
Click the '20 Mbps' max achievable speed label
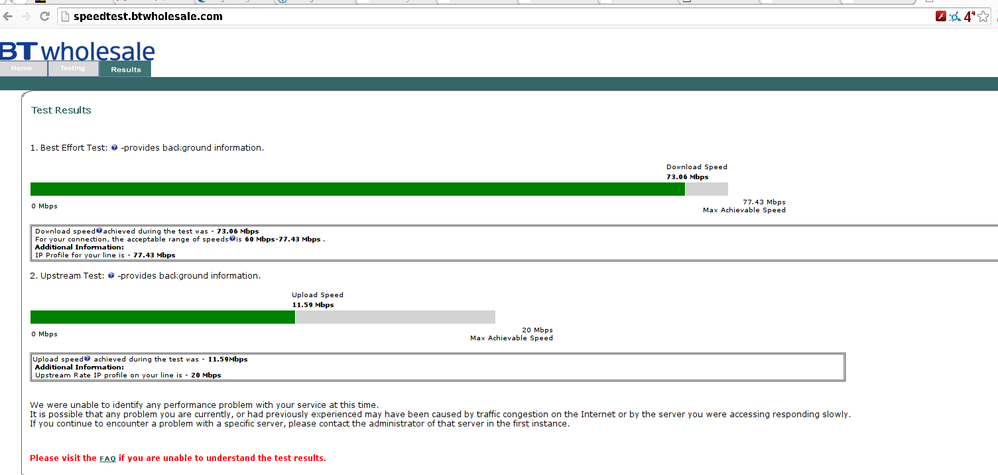click(537, 330)
